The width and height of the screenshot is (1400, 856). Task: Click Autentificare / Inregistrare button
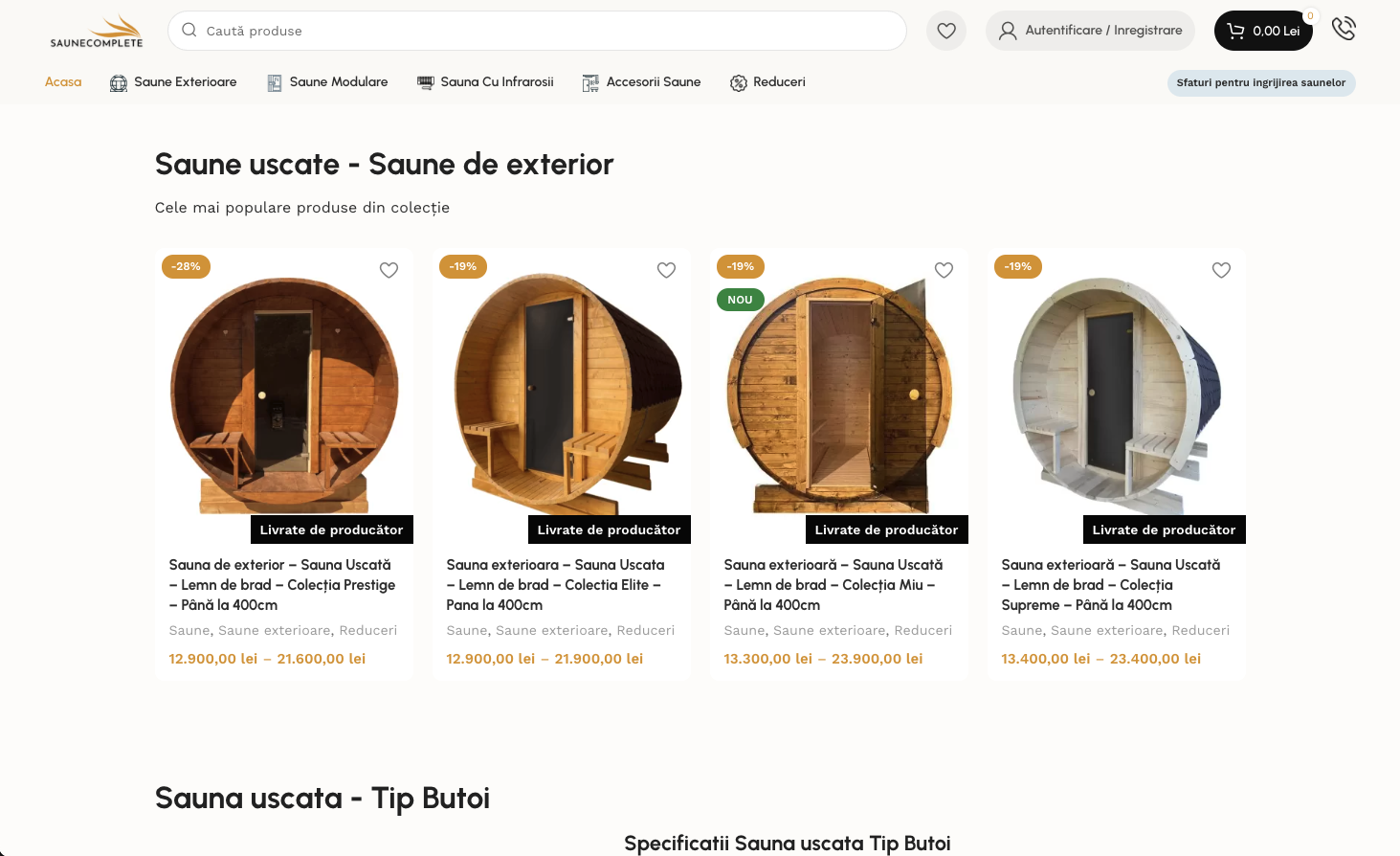(1090, 31)
